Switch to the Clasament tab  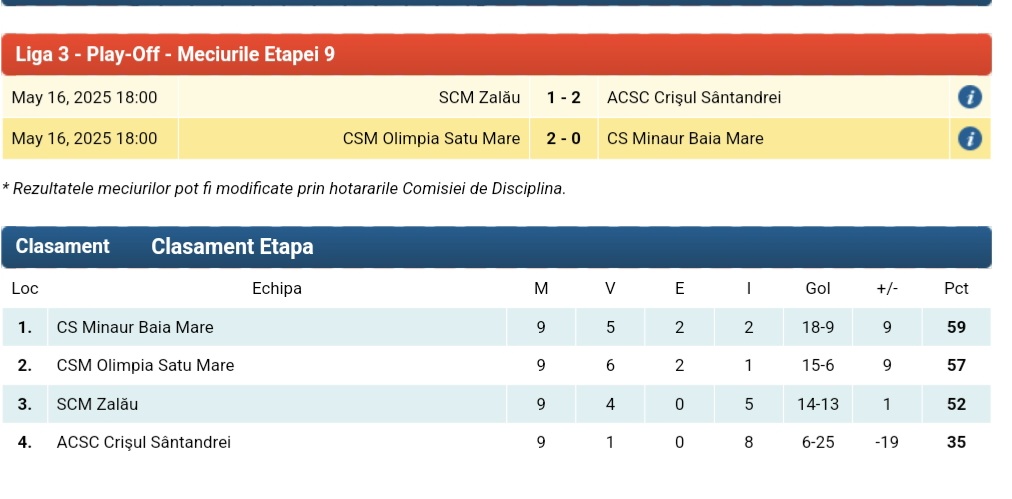pyautogui.click(x=63, y=247)
